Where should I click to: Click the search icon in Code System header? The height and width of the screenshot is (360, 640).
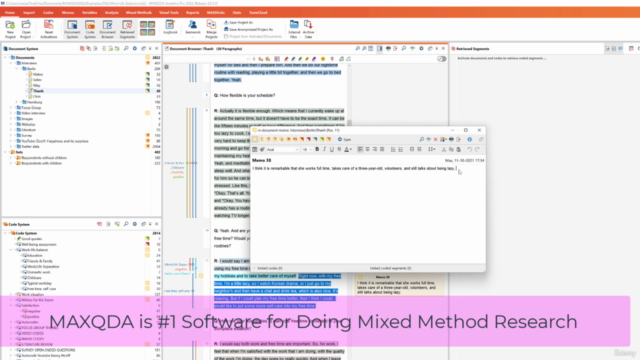(126, 224)
